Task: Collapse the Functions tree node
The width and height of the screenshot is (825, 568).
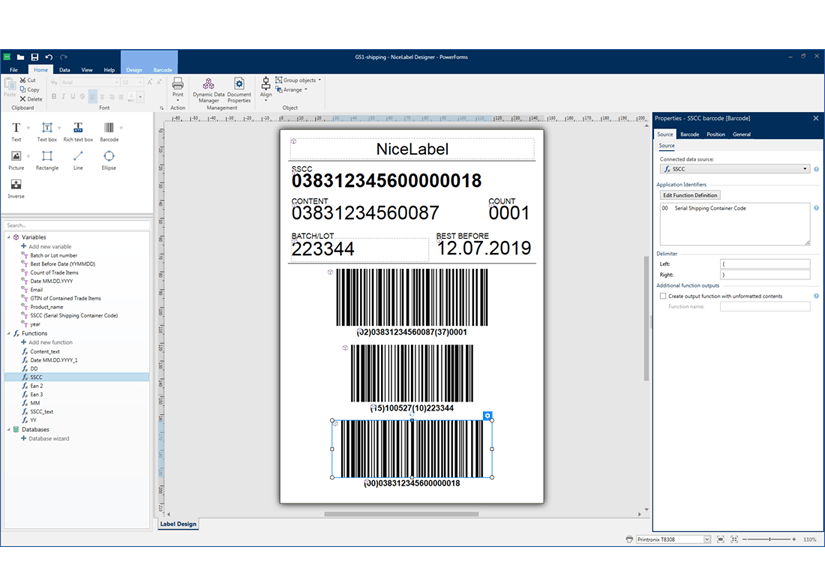Action: [8, 333]
